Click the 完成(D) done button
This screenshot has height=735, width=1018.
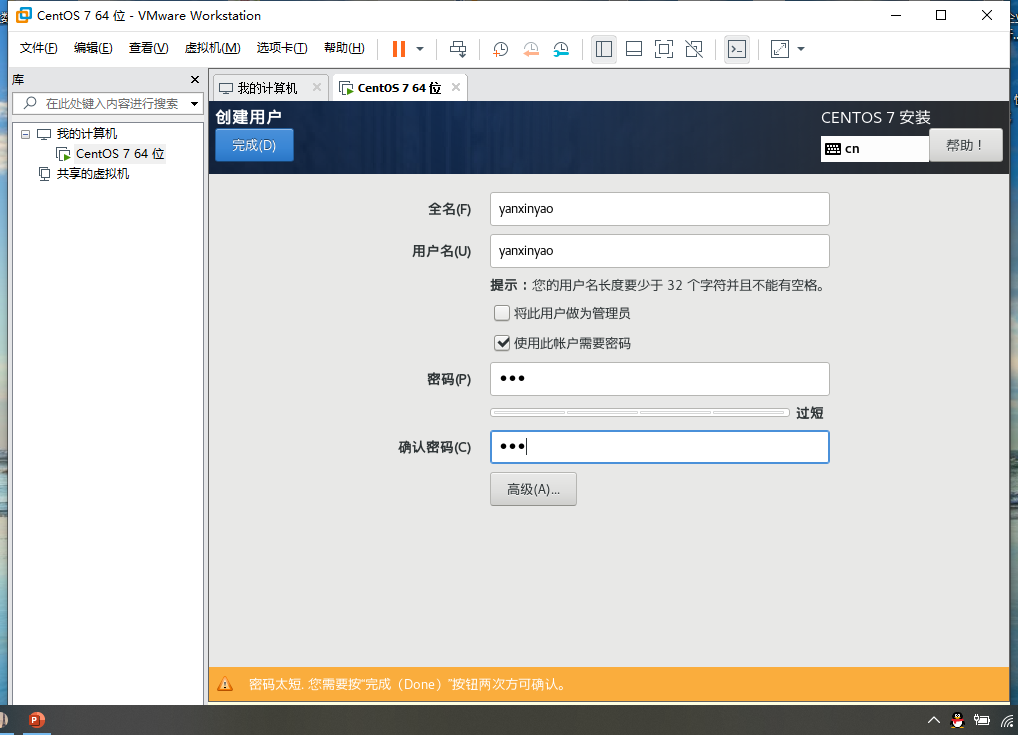(x=254, y=145)
